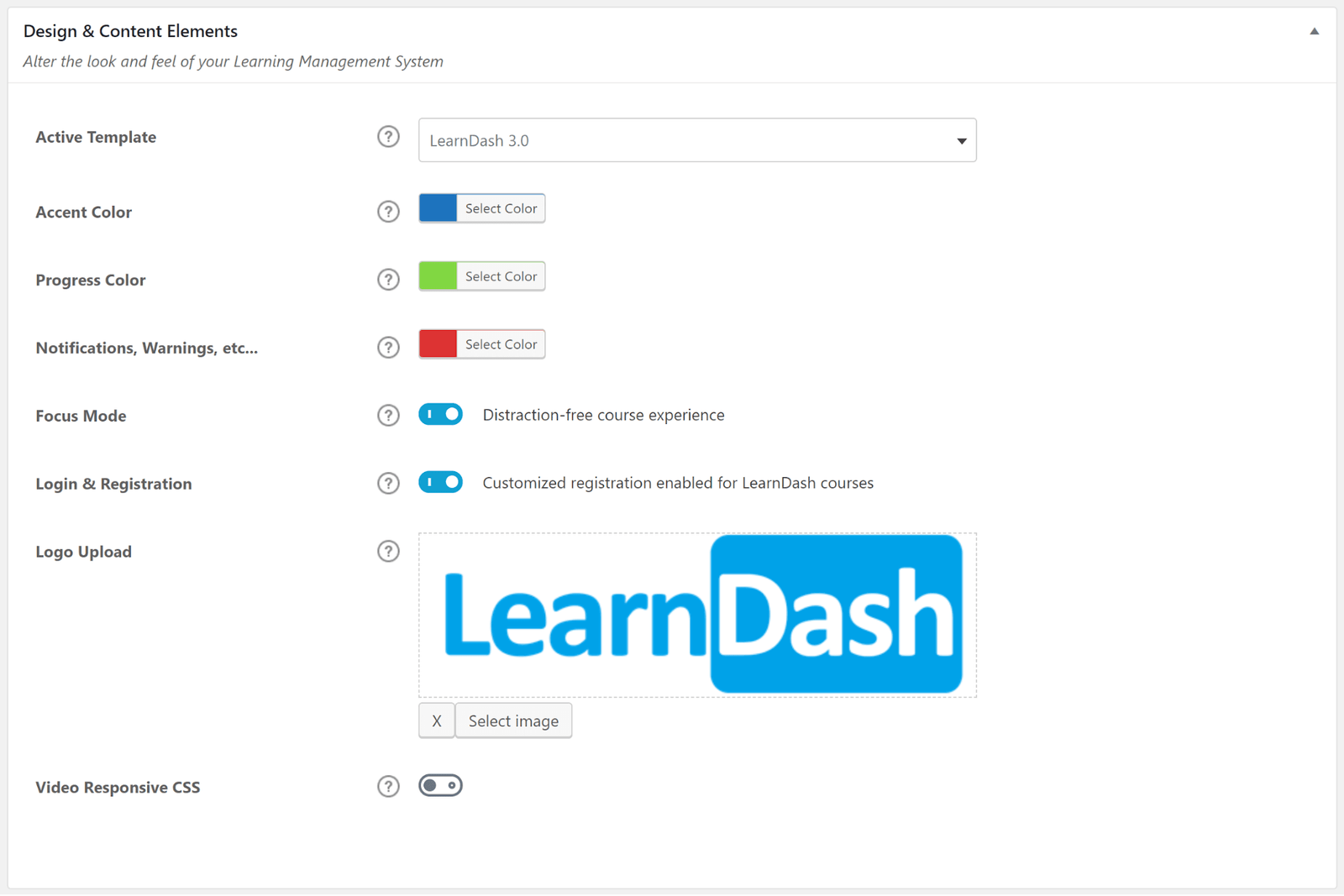Screen dimensions: 1344x896
Task: Open the Active Template dropdown
Action: point(697,140)
